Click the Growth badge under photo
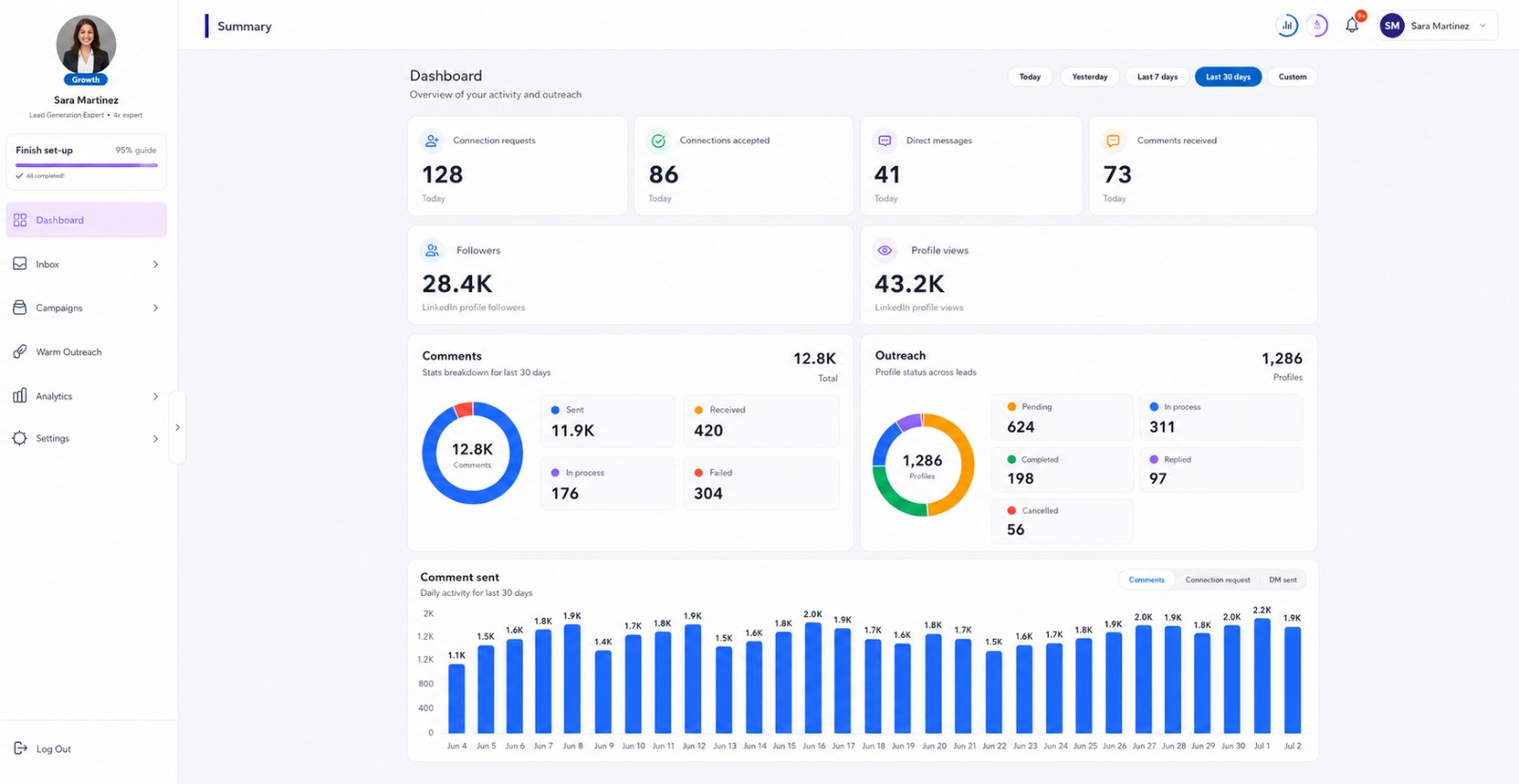Image resolution: width=1519 pixels, height=784 pixels. point(85,80)
